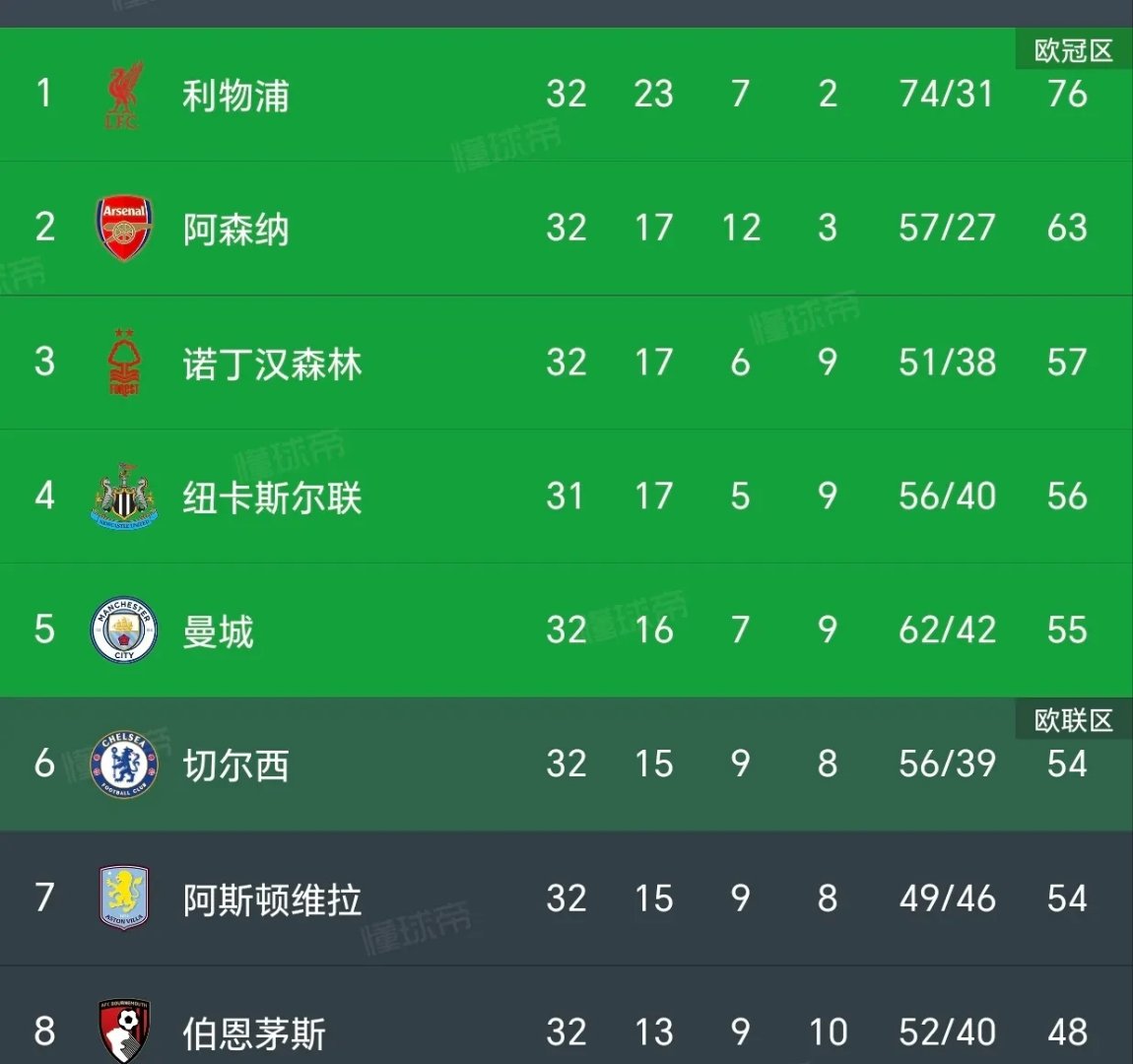This screenshot has height=1064, width=1133.
Task: Click the 欧冠区 zone label
Action: click(1073, 51)
